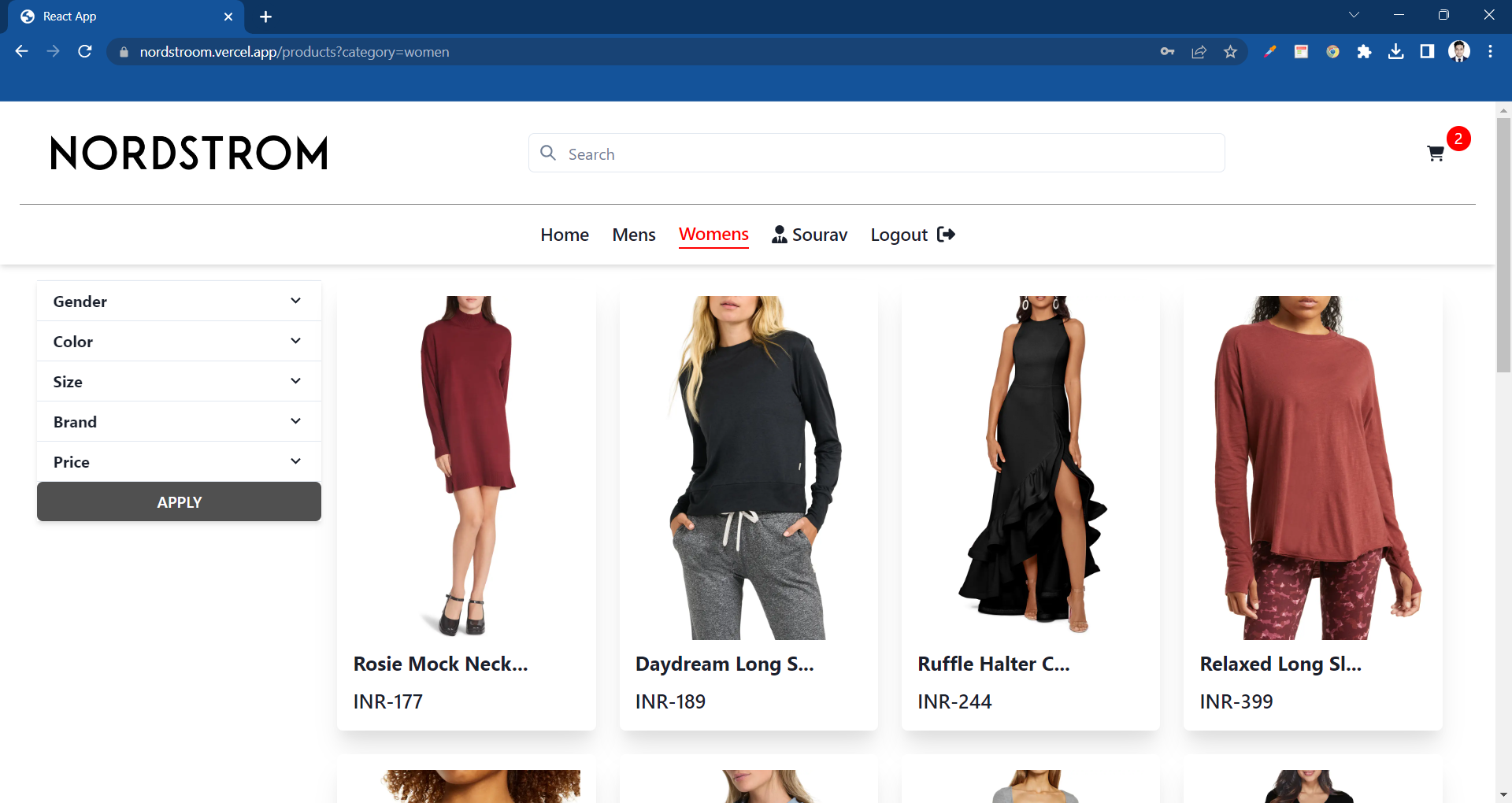Open browser downloads icon
This screenshot has width=1512, height=803.
(1395, 52)
